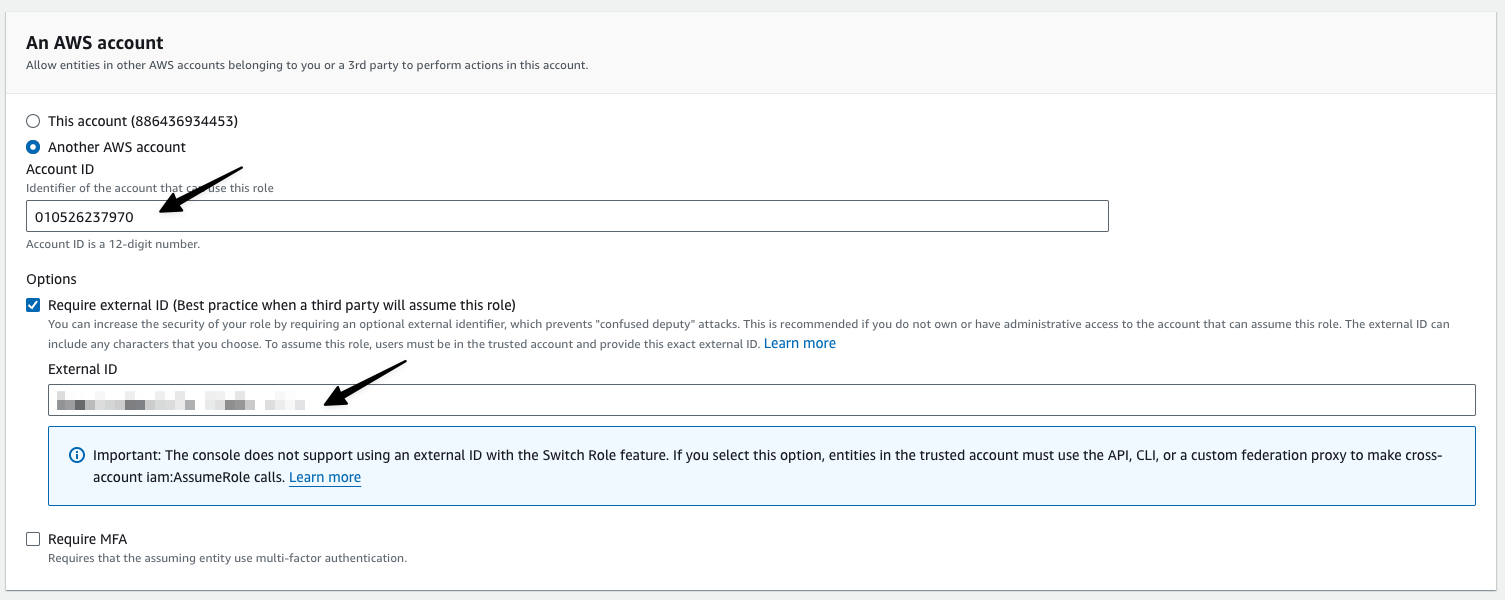Uncheck the Require external ID checkbox
Screen dimensions: 1505x600
pyautogui.click(x=33, y=305)
